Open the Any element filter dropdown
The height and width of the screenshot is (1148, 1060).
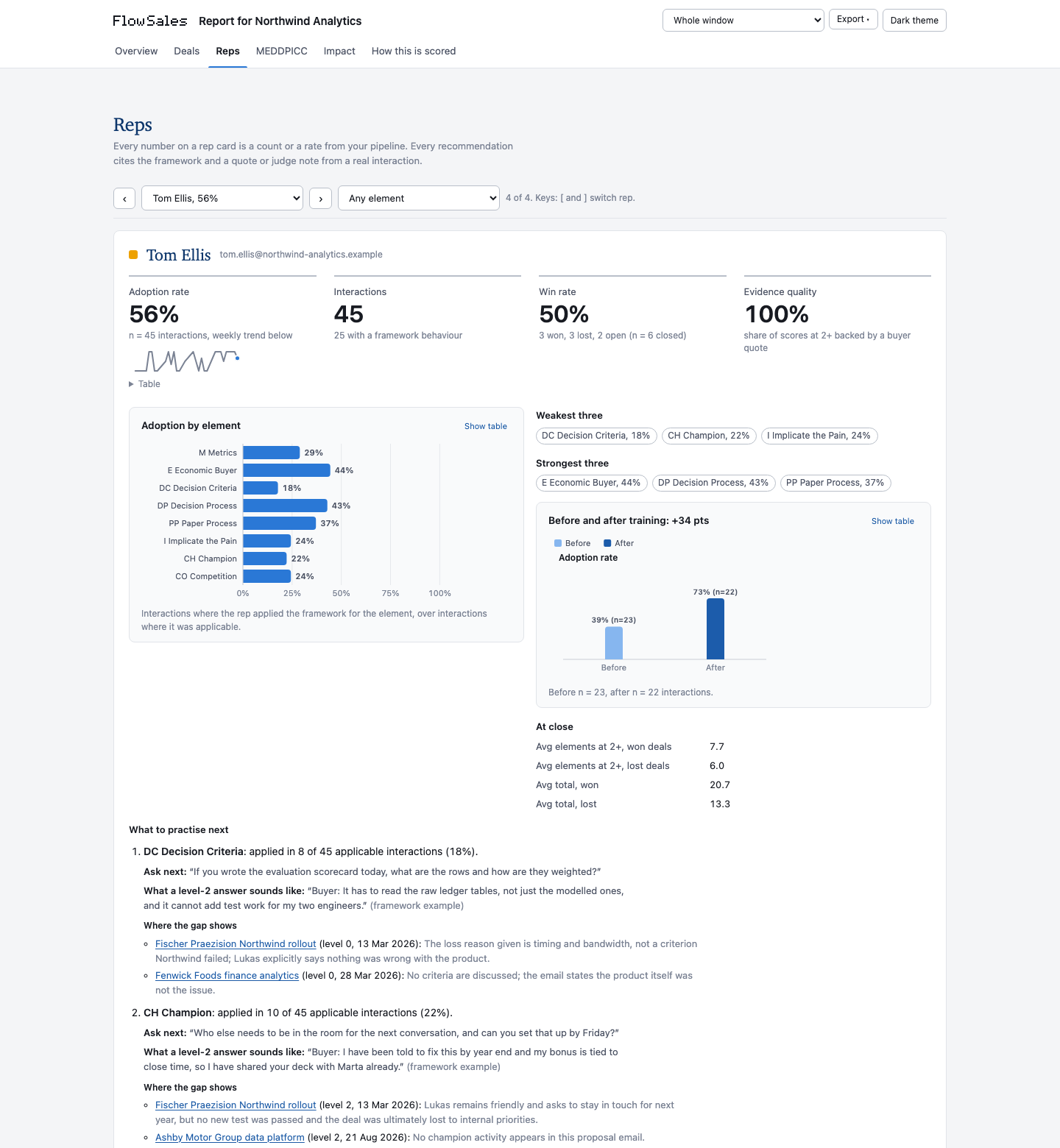(x=419, y=198)
